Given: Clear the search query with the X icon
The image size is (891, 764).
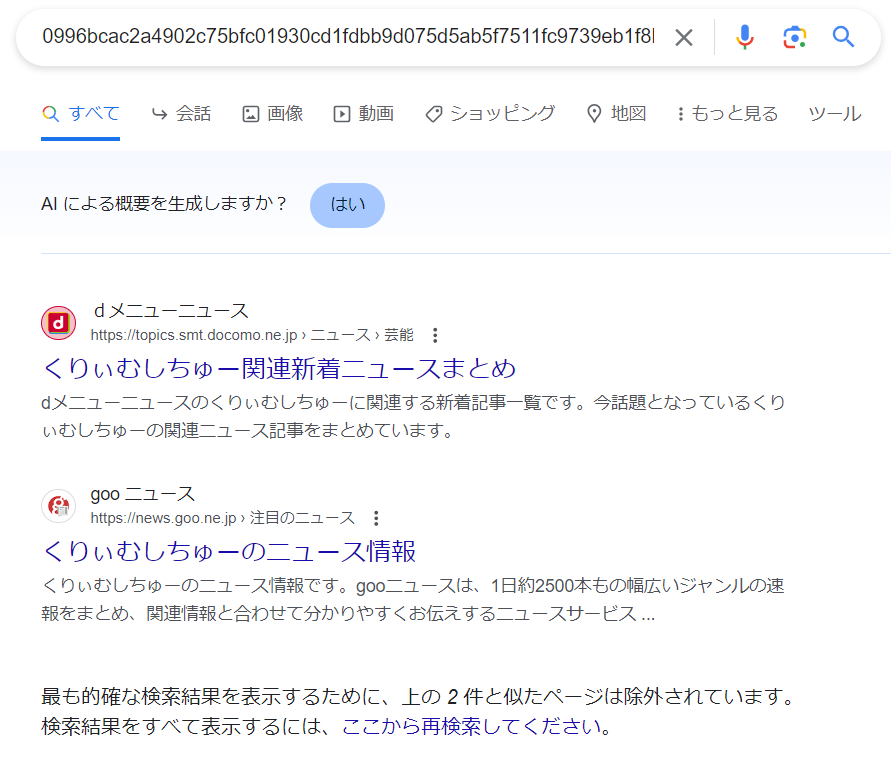Looking at the screenshot, I should 684,37.
